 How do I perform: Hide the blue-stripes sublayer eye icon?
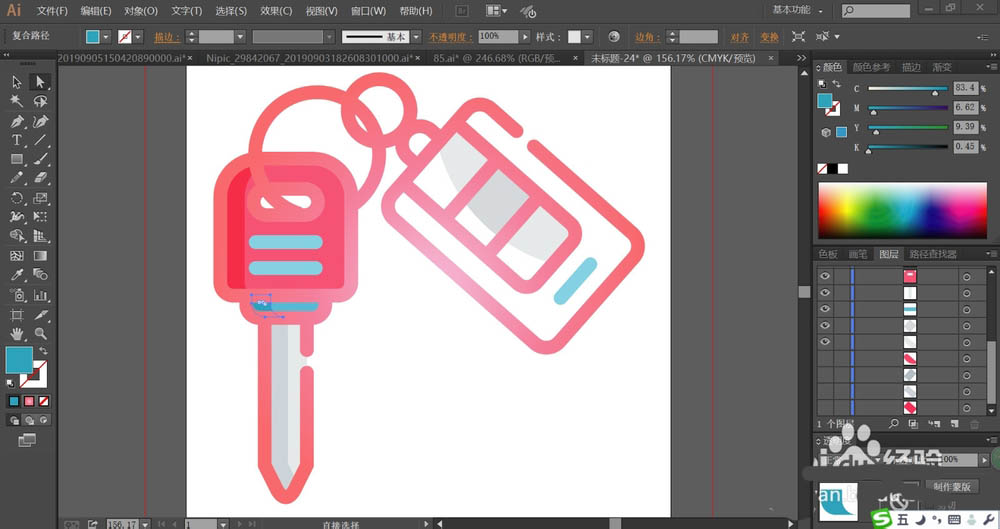coord(825,309)
